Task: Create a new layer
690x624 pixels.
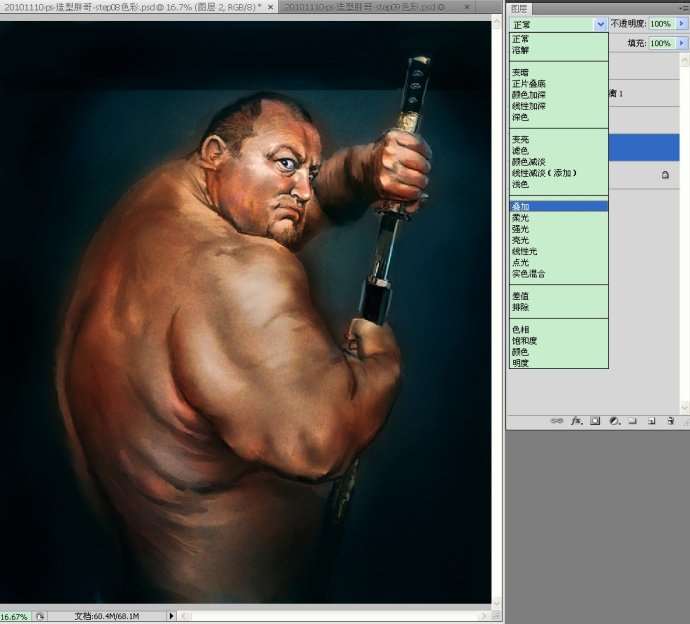Action: click(x=652, y=421)
